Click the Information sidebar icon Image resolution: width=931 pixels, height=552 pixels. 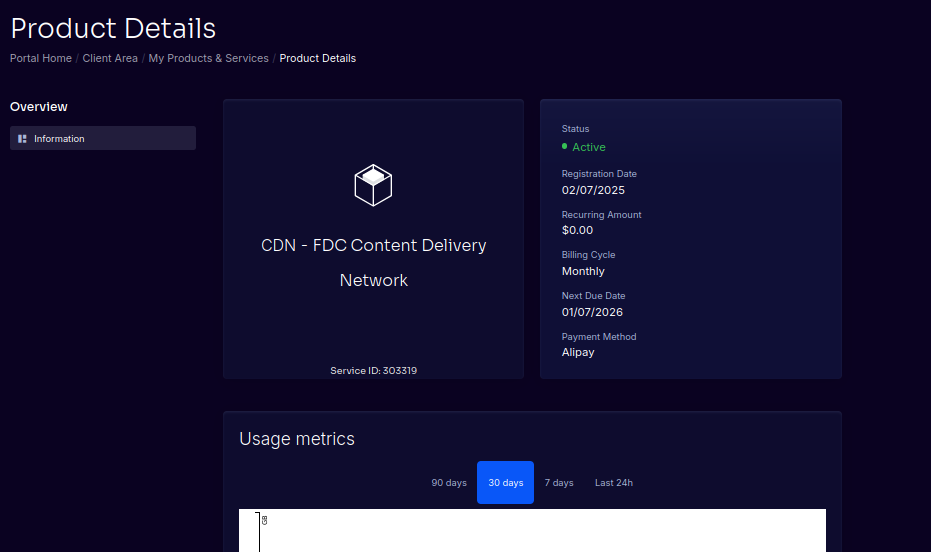point(22,139)
